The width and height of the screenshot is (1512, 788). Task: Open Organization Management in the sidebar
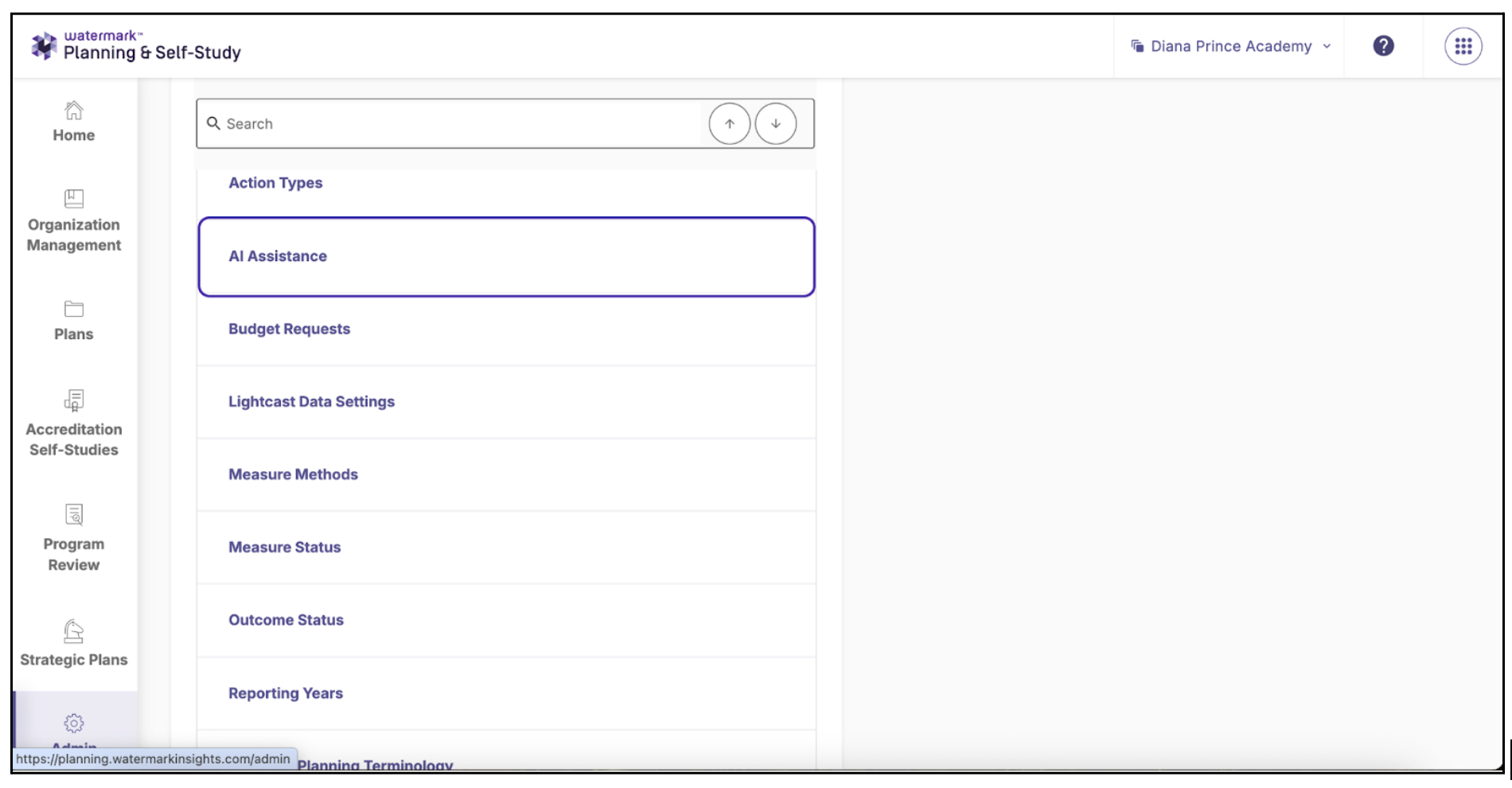click(x=74, y=221)
